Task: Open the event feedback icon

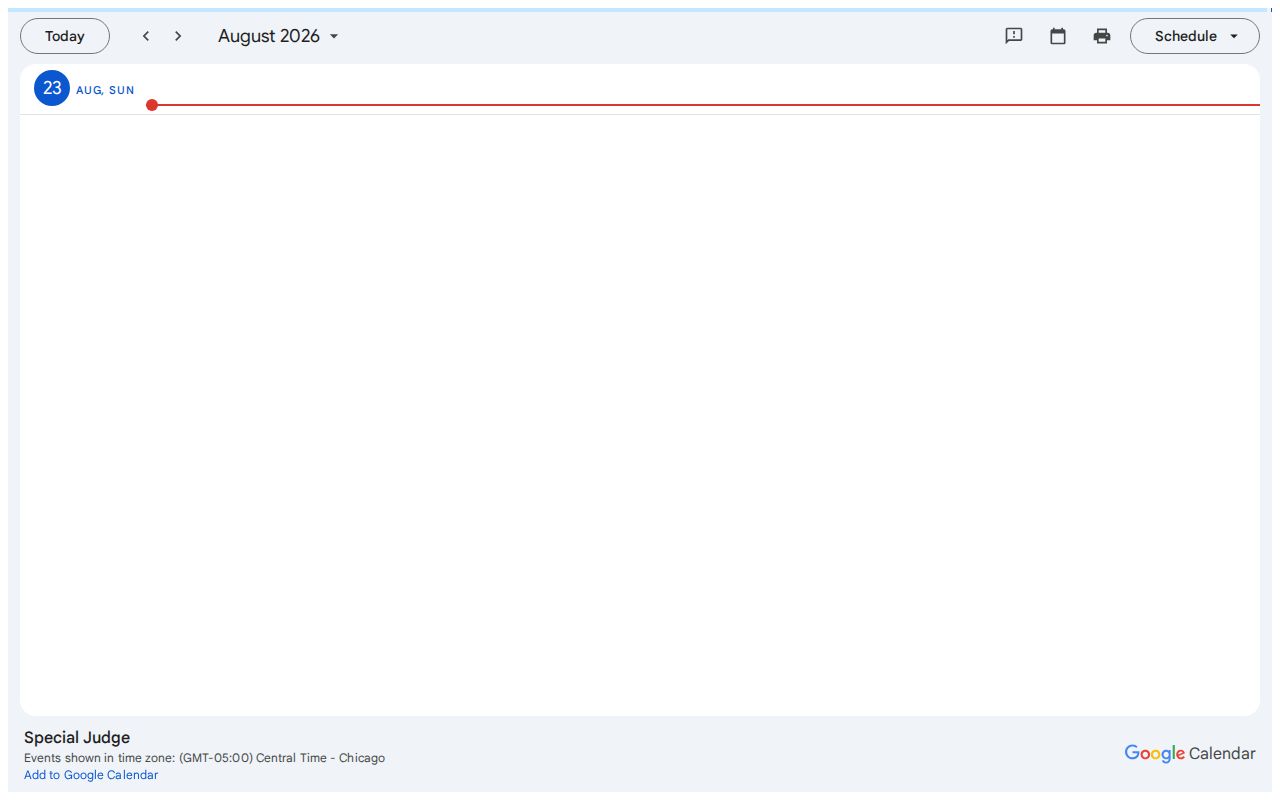Action: (1014, 36)
